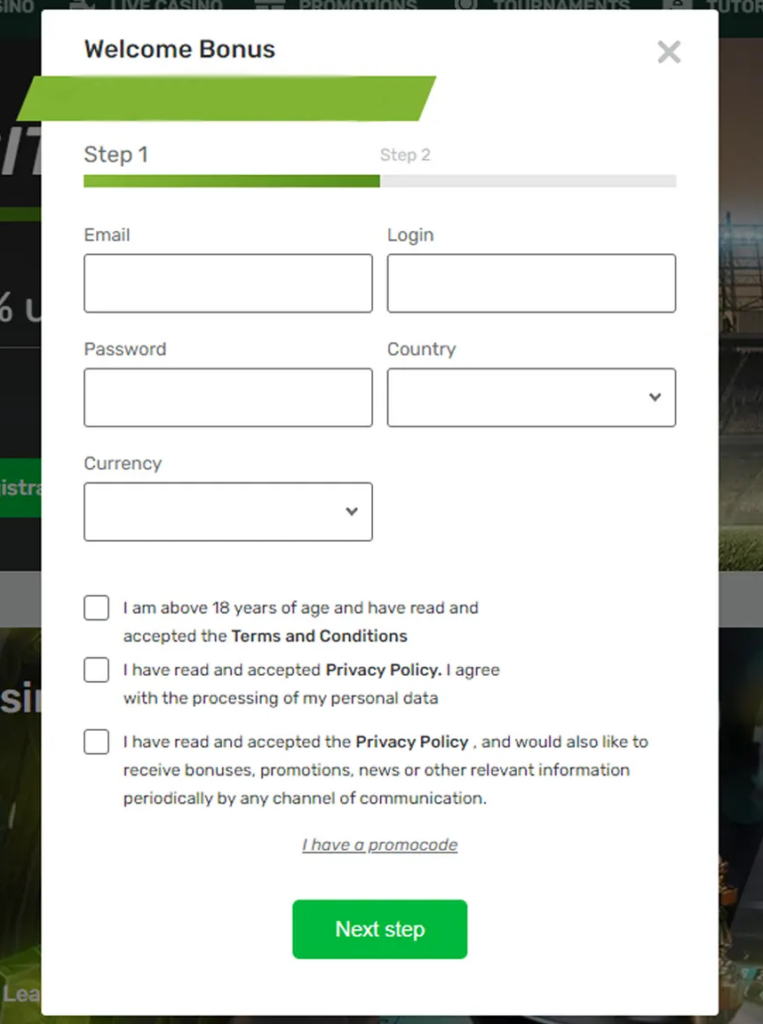Click the Promotions icon in top bar
This screenshot has width=763, height=1024.
pos(268,7)
